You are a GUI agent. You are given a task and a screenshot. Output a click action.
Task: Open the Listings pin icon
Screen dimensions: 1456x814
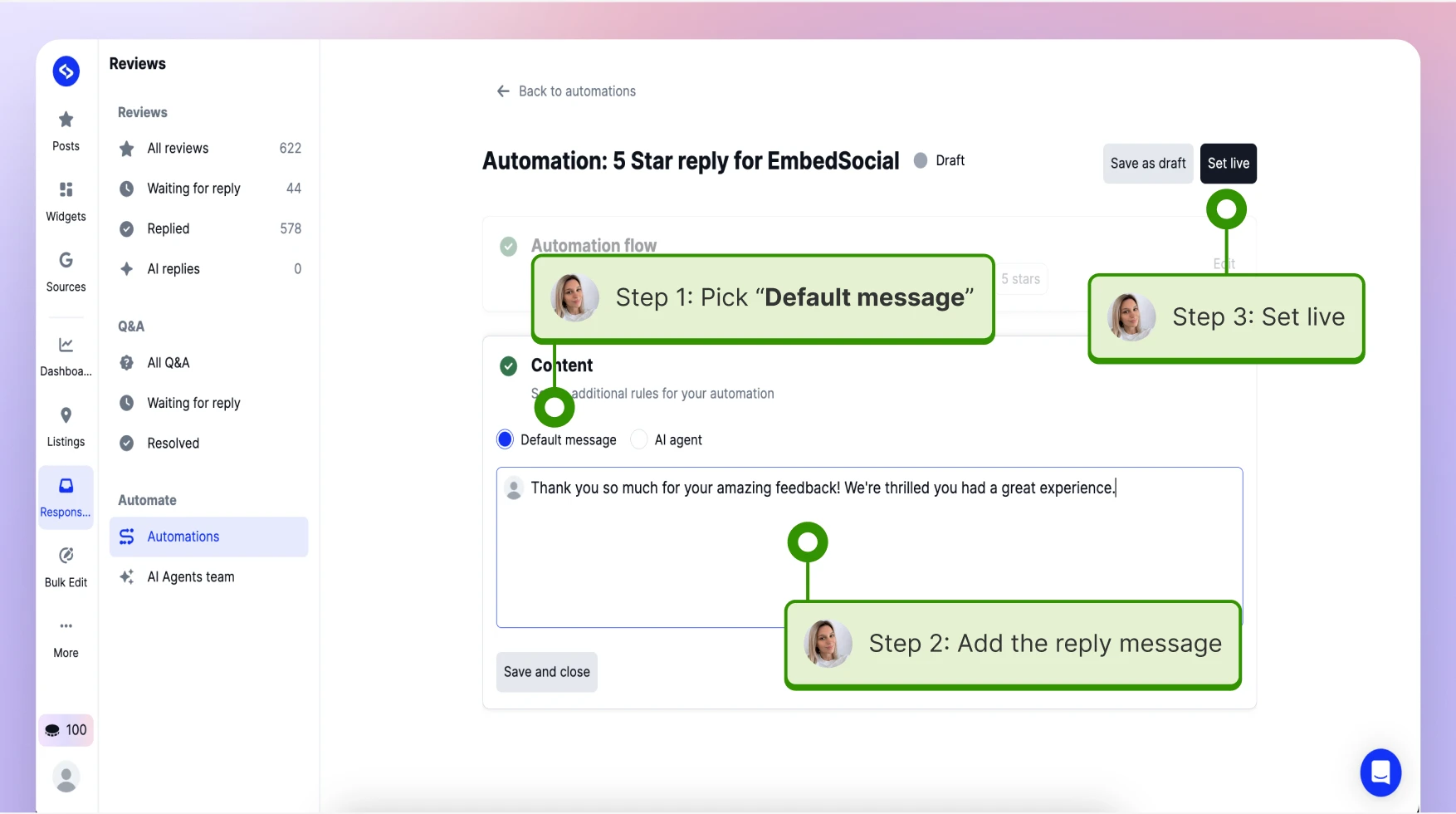66,415
